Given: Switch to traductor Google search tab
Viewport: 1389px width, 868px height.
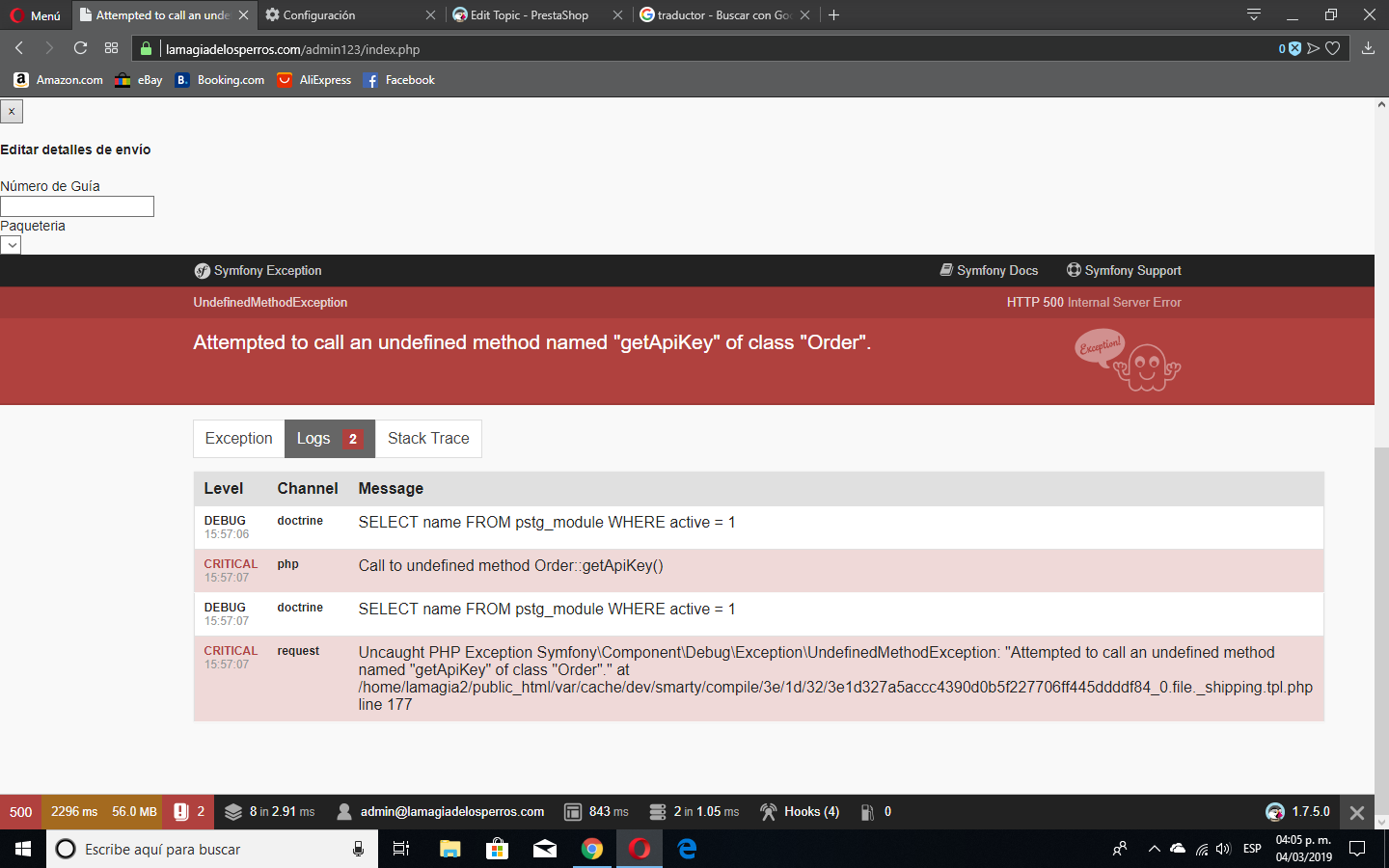Looking at the screenshot, I should pos(724,15).
